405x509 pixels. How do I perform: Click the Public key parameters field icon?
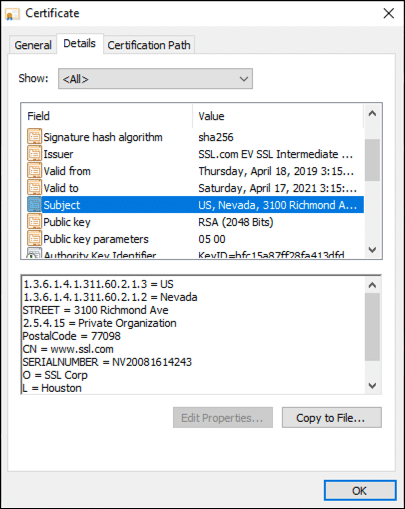[34, 239]
